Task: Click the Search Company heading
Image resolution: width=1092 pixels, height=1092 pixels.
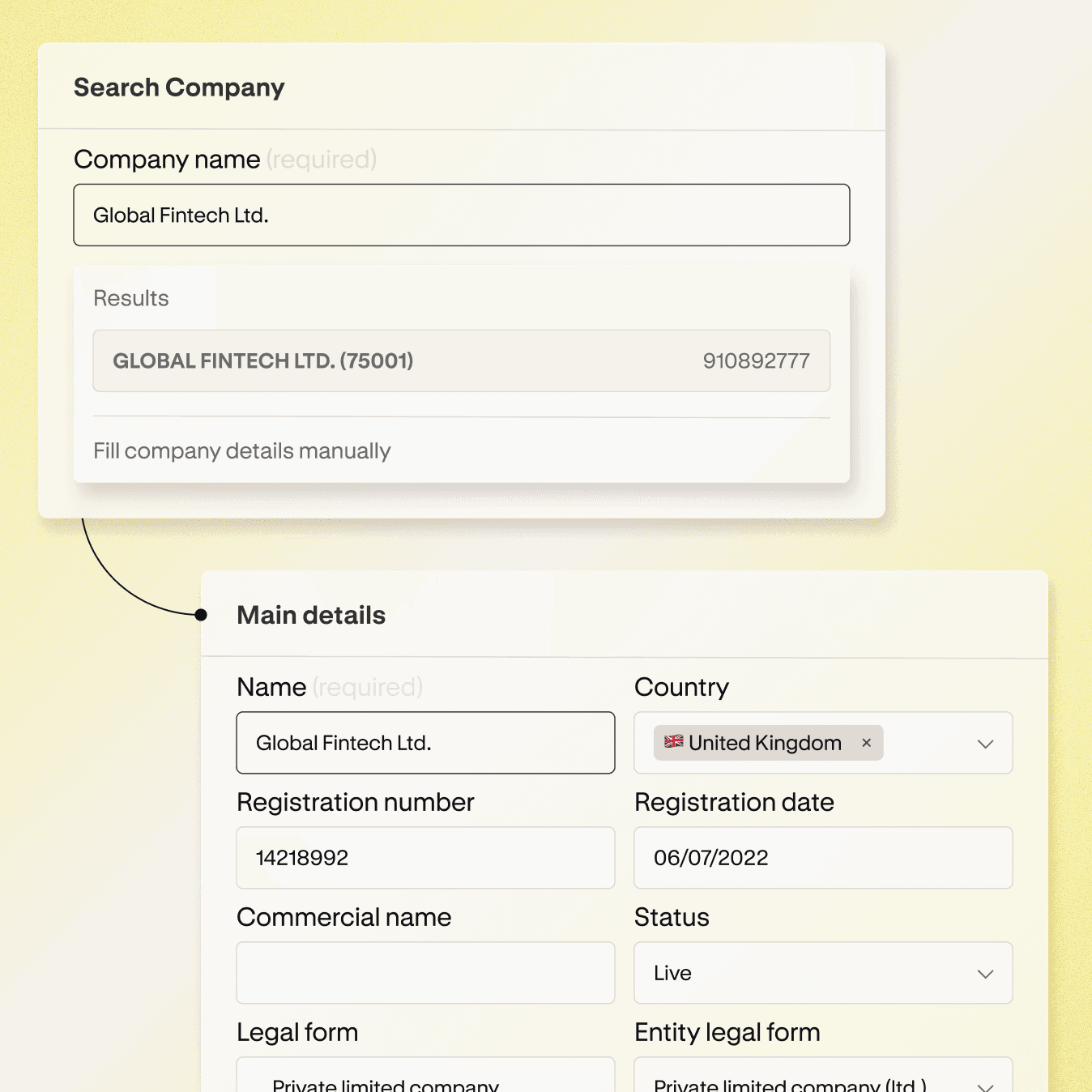Action: pyautogui.click(x=179, y=87)
